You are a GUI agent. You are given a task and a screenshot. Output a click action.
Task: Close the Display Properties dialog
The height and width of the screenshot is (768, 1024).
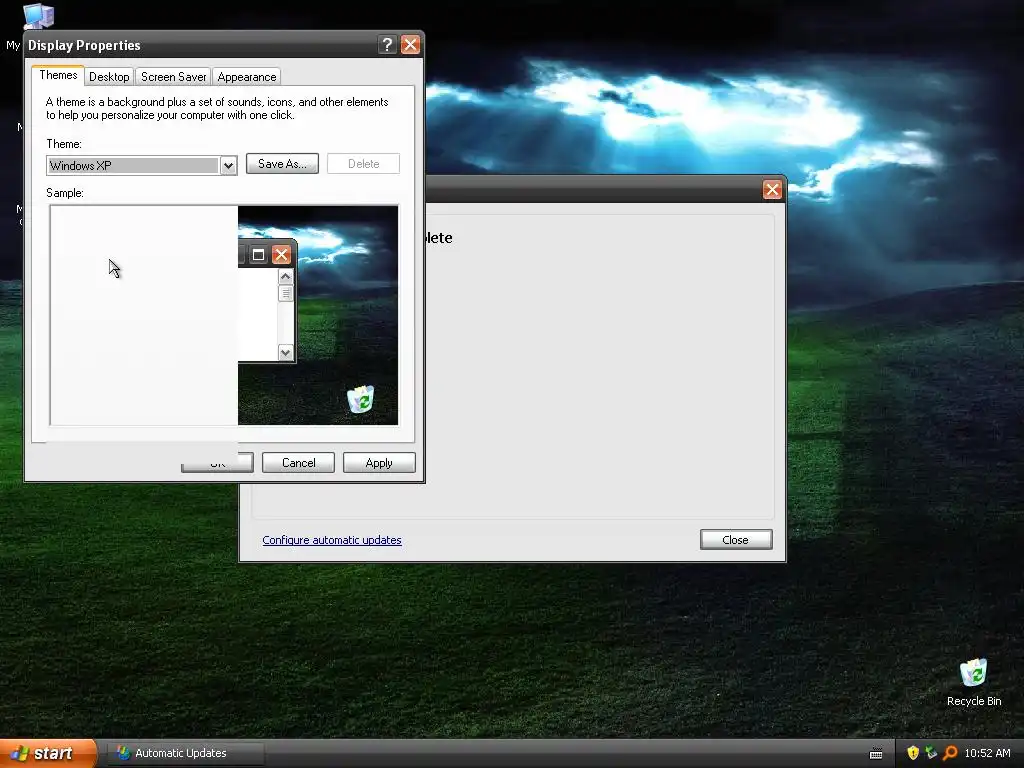[x=410, y=44]
